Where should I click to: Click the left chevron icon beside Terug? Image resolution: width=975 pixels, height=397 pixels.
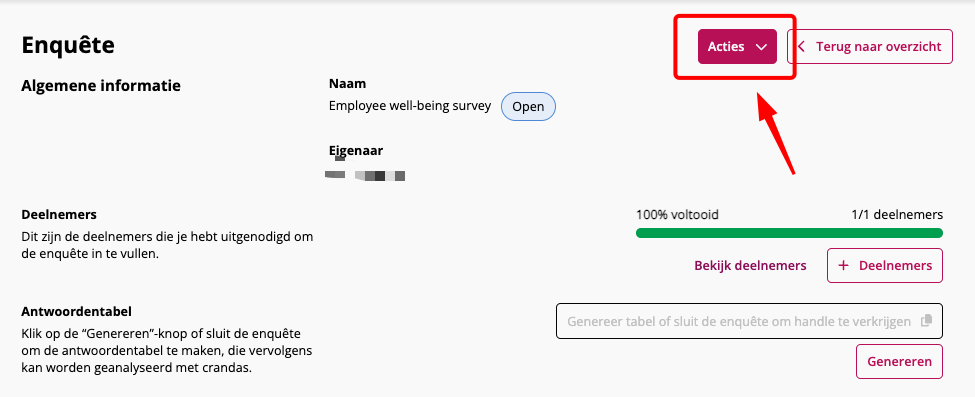point(802,47)
